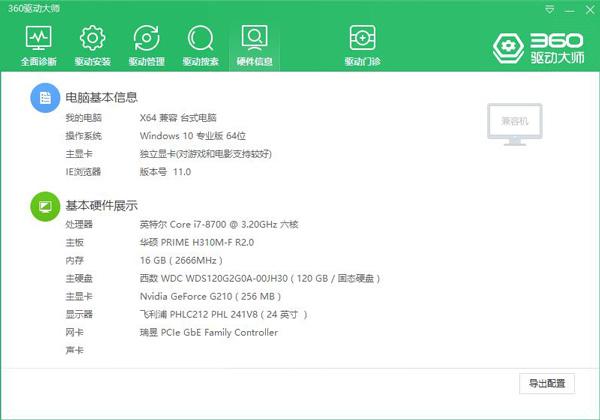Open the 驱动搜索 driver search icon

pos(201,46)
